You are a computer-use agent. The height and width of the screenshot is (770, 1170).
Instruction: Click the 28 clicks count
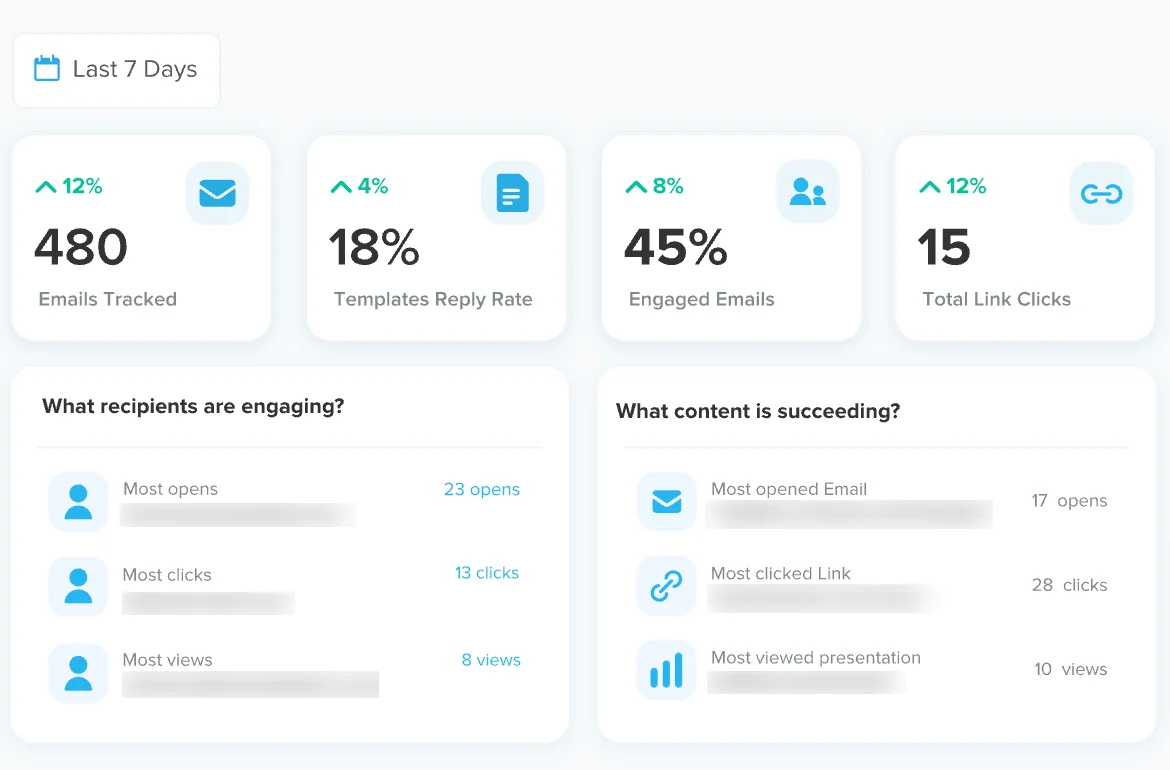1069,585
